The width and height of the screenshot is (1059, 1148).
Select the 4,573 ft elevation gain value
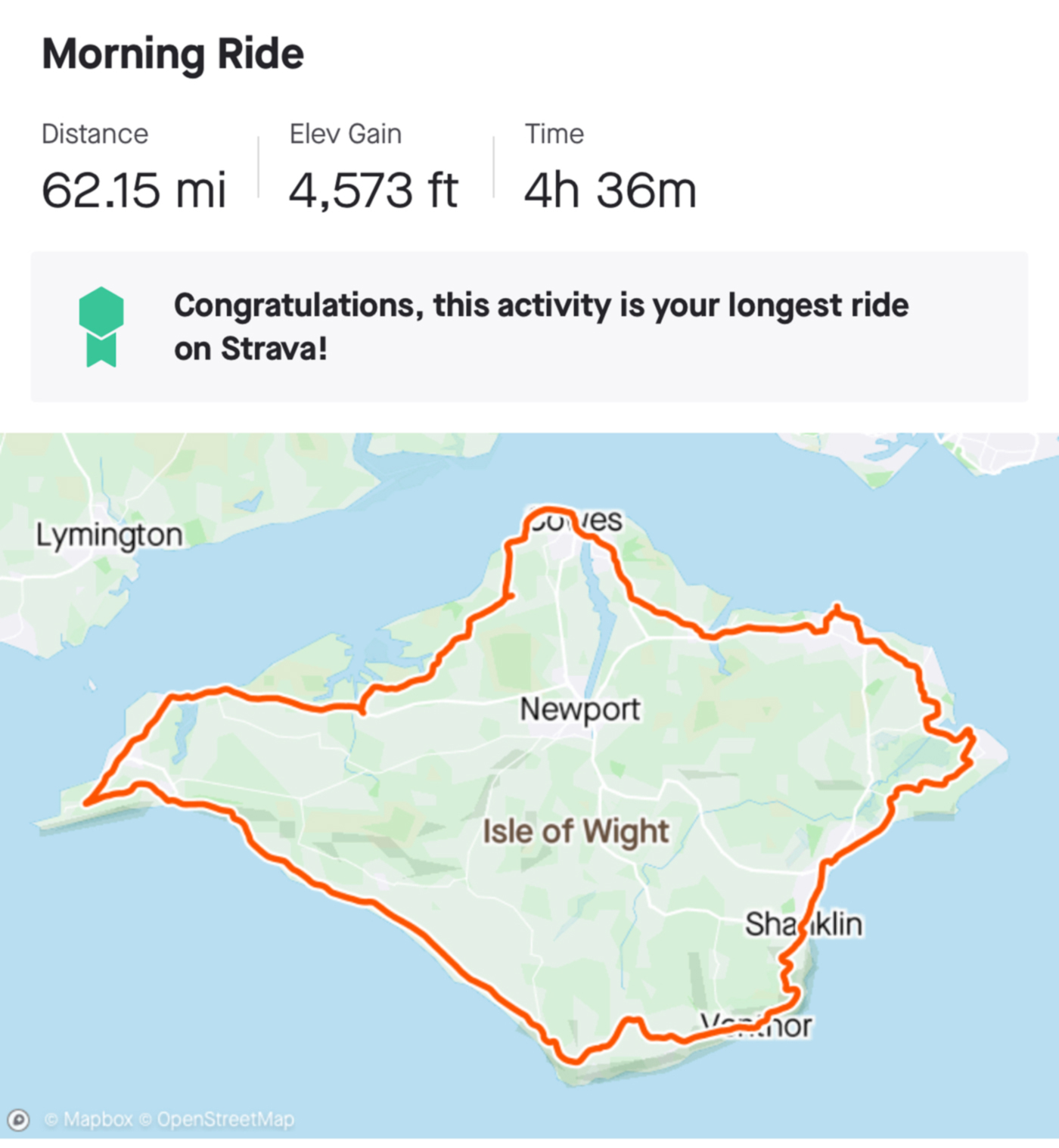tap(373, 190)
